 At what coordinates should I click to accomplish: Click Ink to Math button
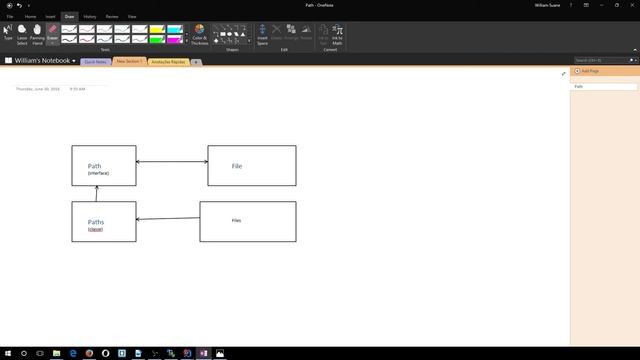point(337,34)
